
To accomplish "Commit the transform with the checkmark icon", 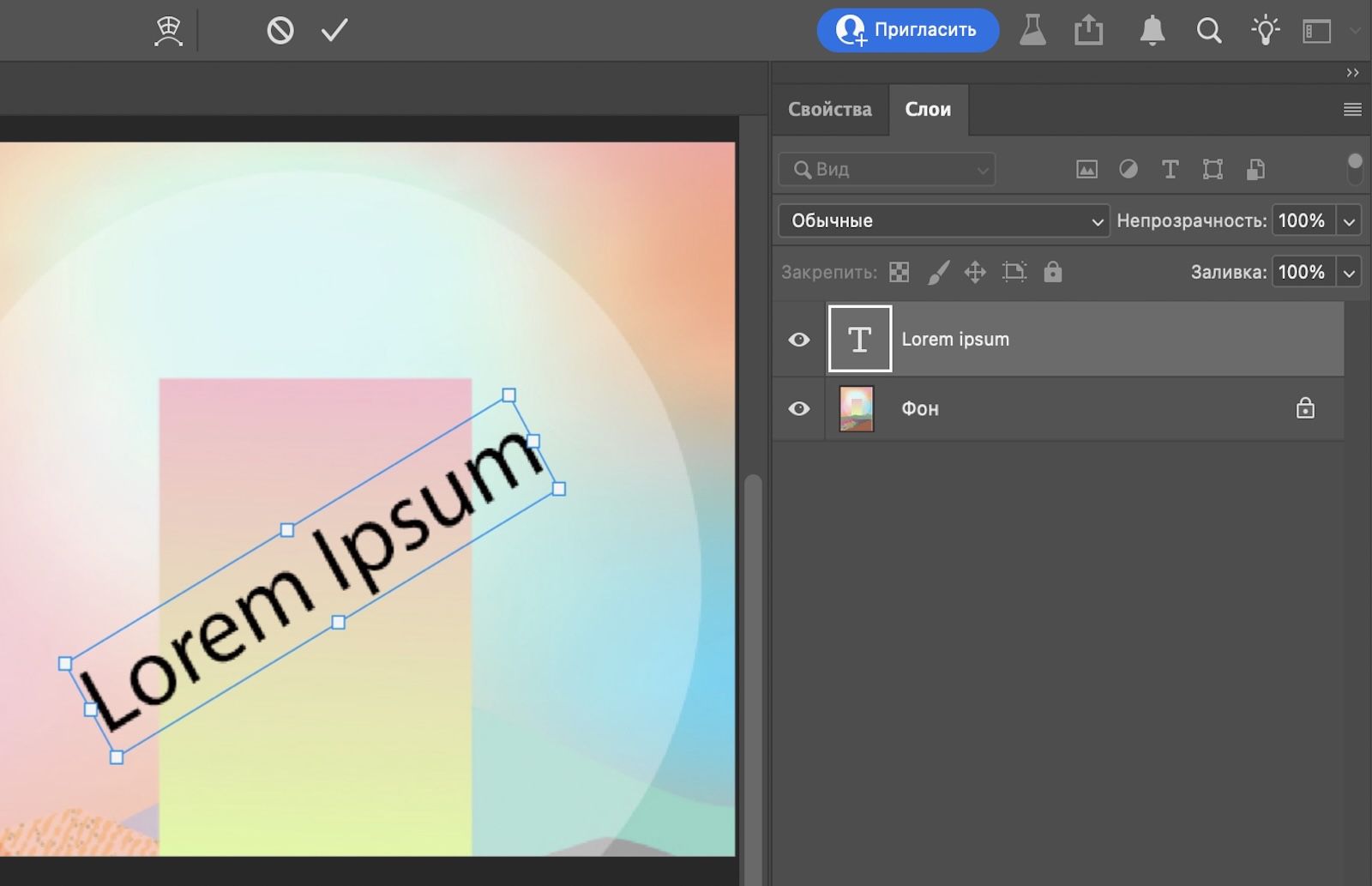I will click(x=334, y=31).
